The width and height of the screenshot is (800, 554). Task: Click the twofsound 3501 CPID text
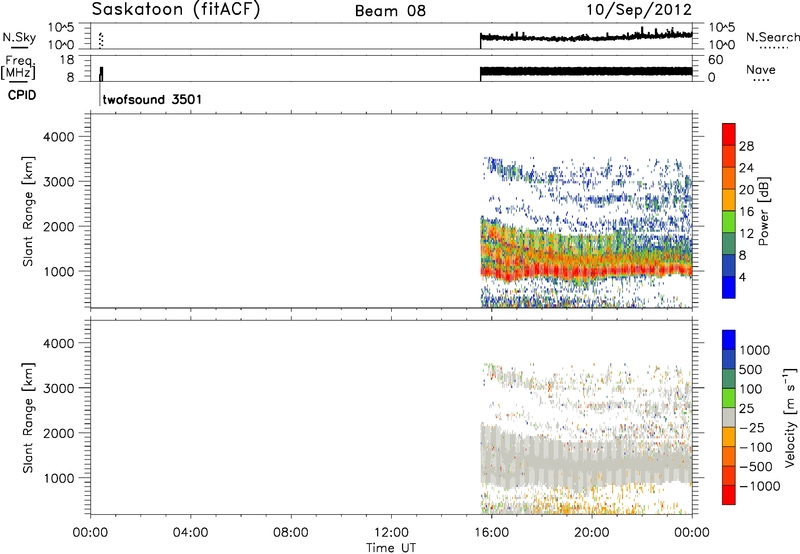[x=152, y=99]
